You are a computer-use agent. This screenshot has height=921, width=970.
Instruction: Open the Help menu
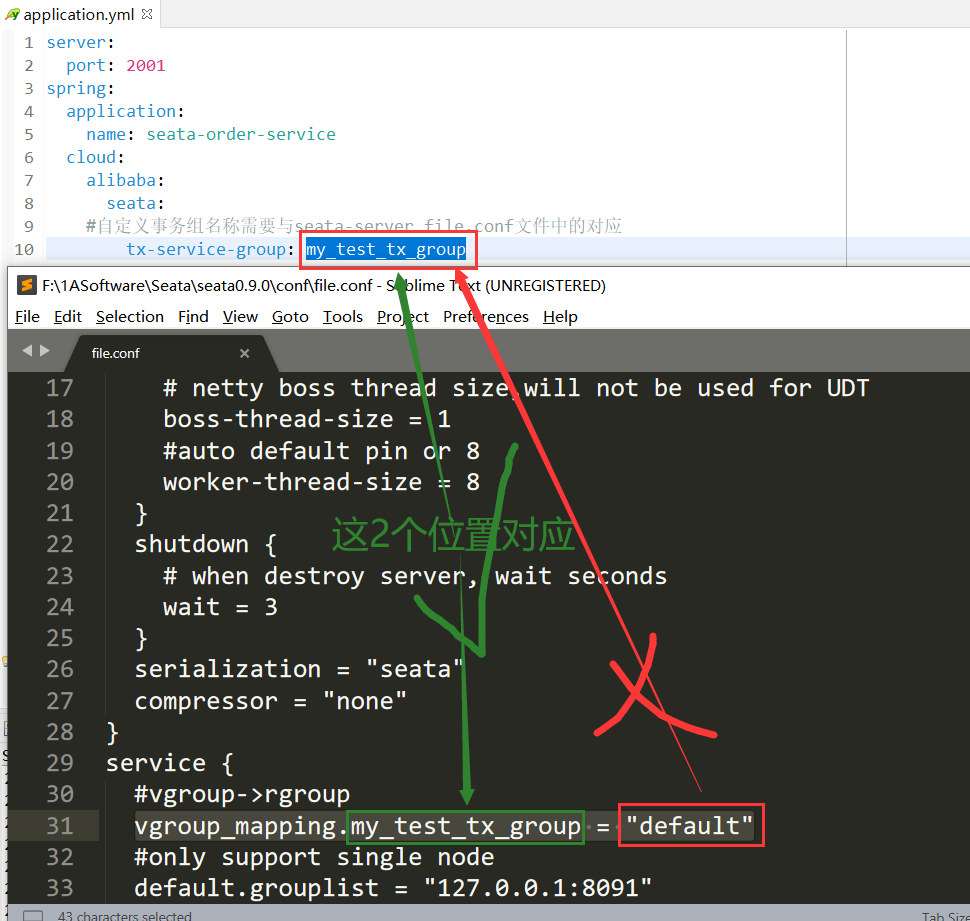(x=560, y=317)
